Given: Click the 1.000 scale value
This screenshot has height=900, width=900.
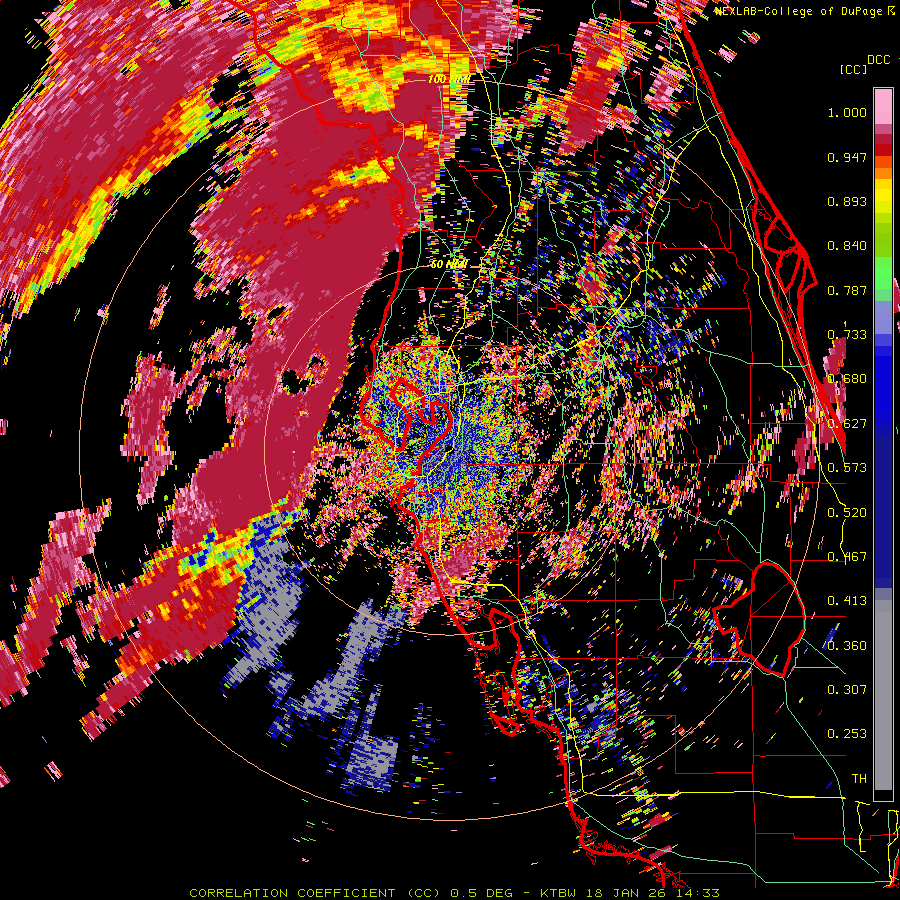Looking at the screenshot, I should (847, 112).
